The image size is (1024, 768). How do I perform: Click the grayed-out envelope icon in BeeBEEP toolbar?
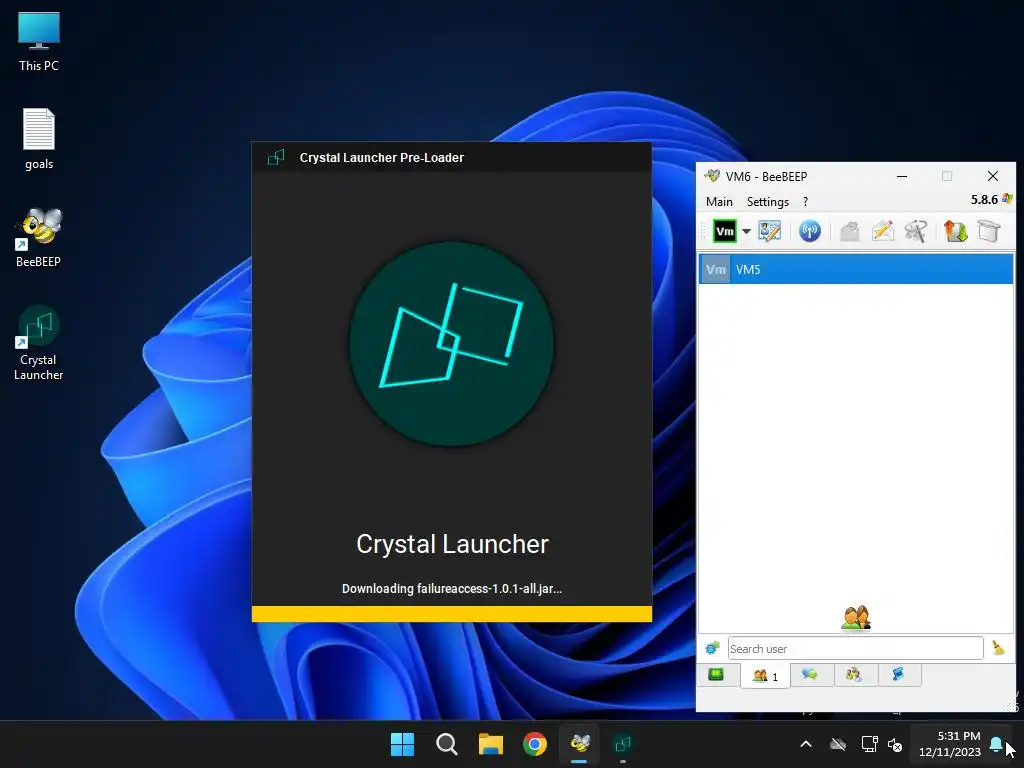pos(850,231)
